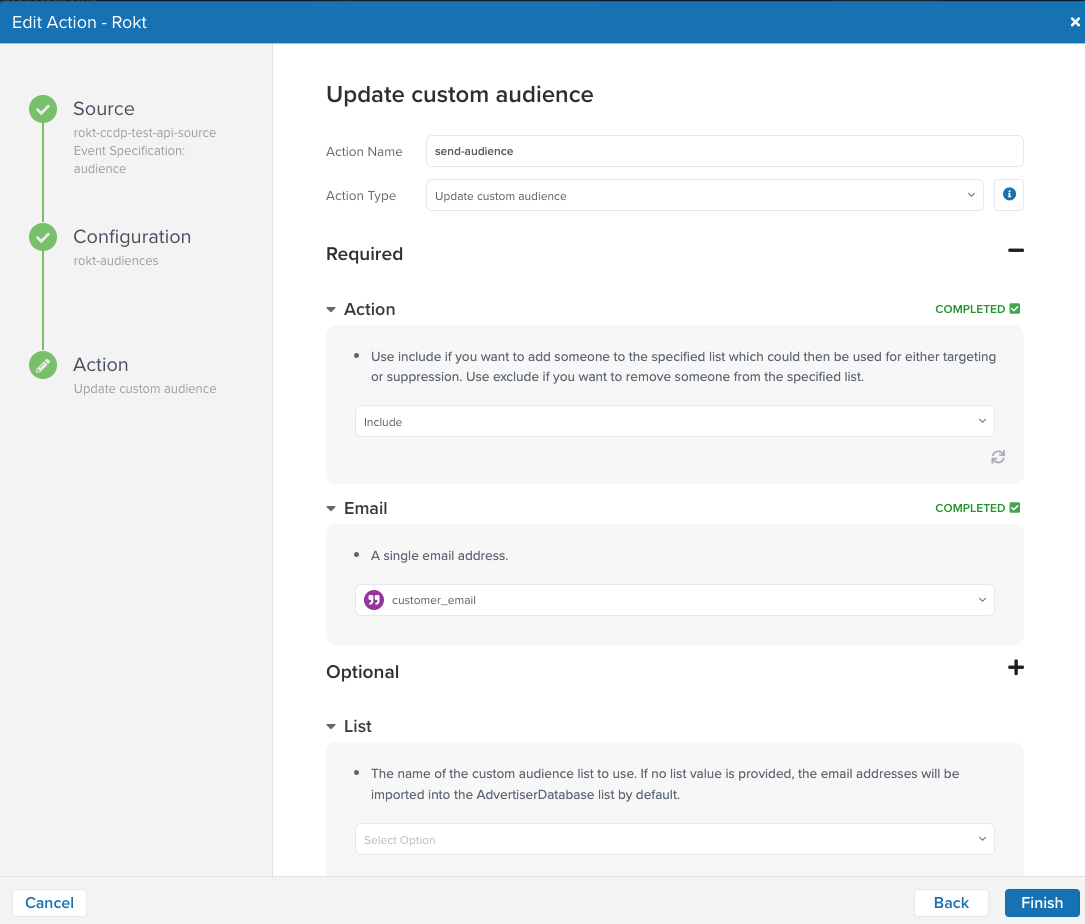The width and height of the screenshot is (1085, 924).
Task: Click the rokt-ccdp-test-api-source text
Action: coord(145,133)
